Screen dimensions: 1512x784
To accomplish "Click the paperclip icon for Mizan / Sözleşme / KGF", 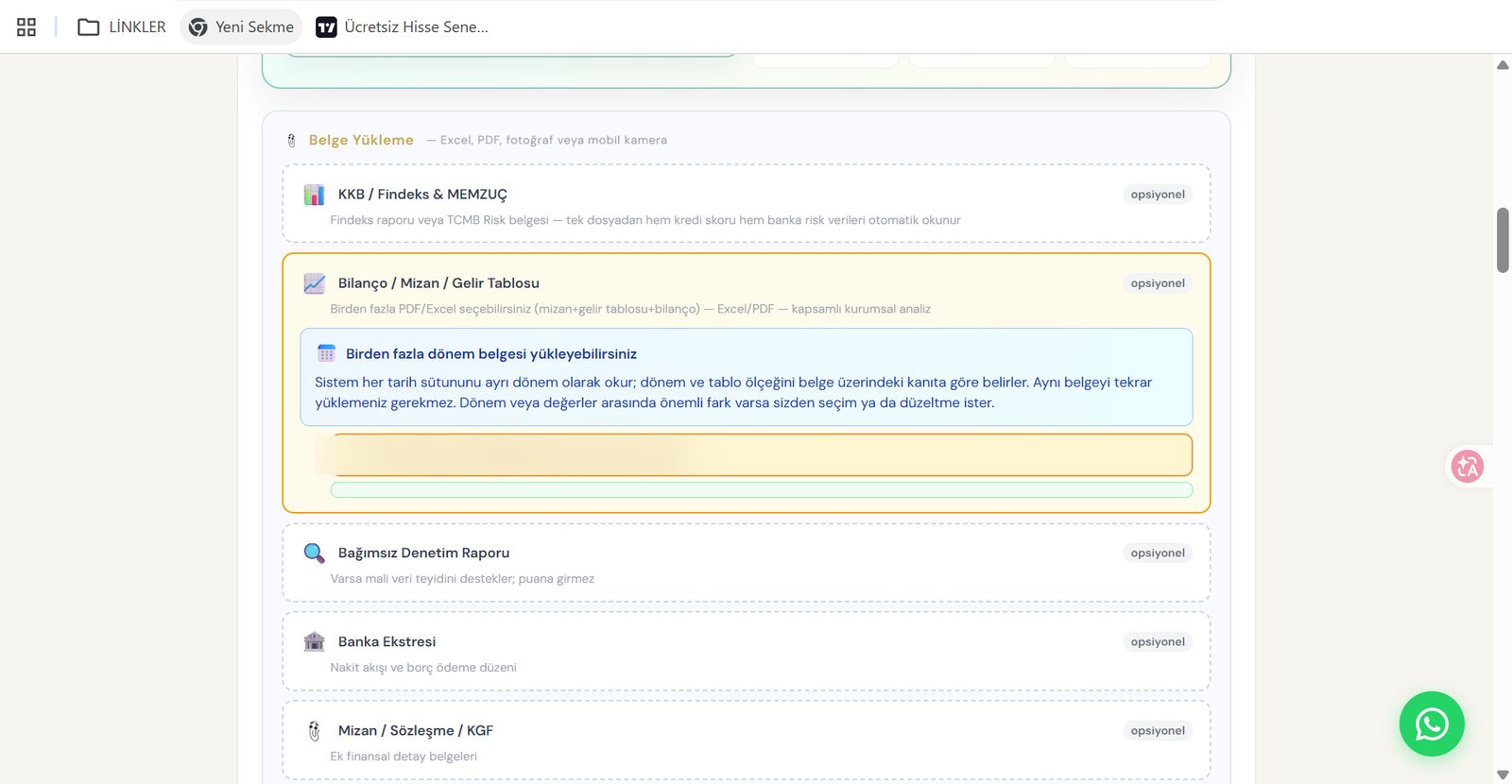I will click(314, 731).
